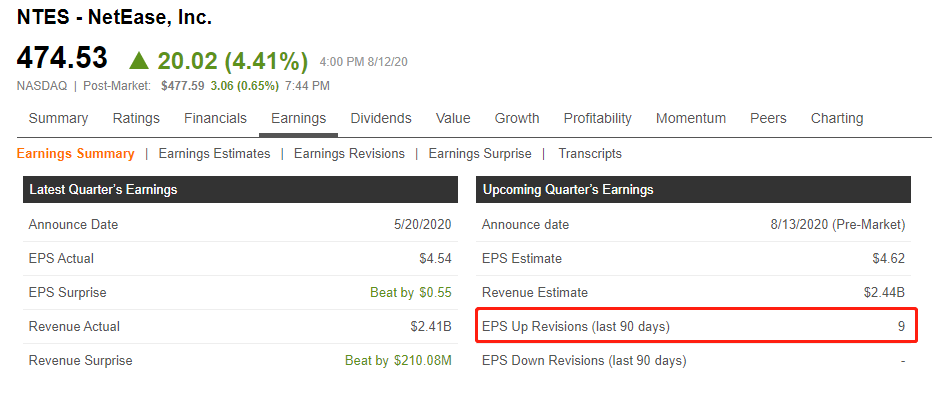
Task: Switch to the Growth tab
Action: (517, 118)
